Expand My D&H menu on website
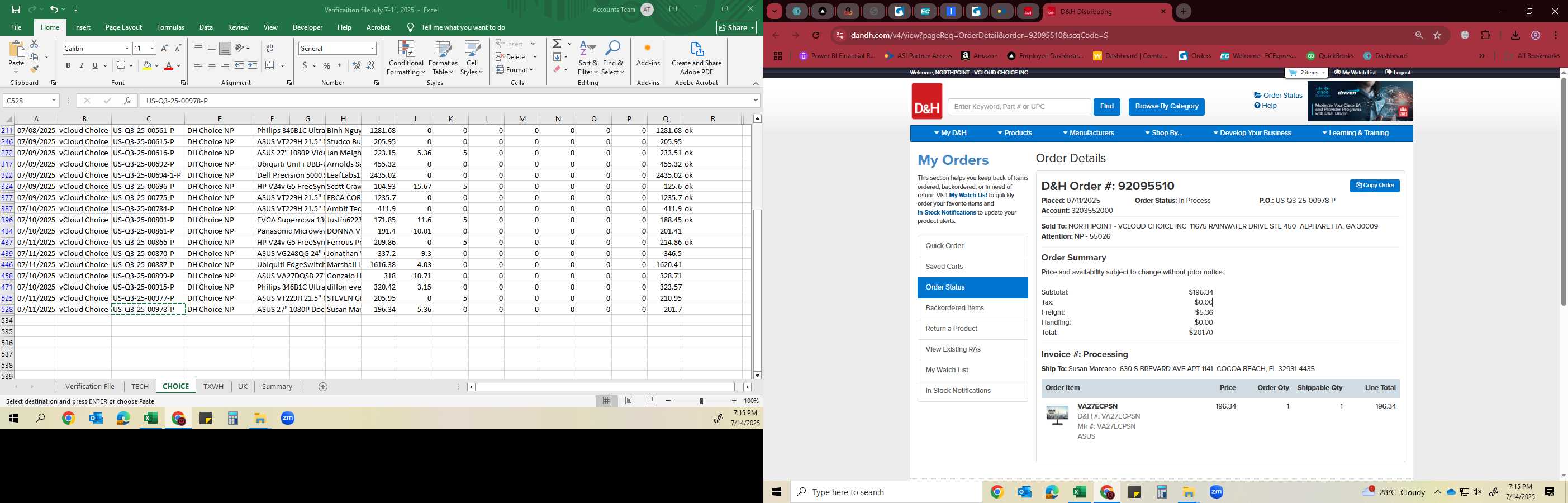This screenshot has width=1568, height=503. click(x=949, y=133)
